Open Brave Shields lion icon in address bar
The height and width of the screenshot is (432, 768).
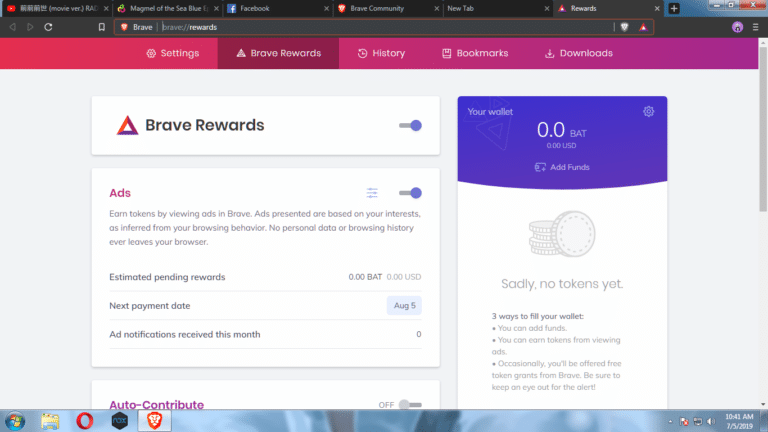pos(624,27)
